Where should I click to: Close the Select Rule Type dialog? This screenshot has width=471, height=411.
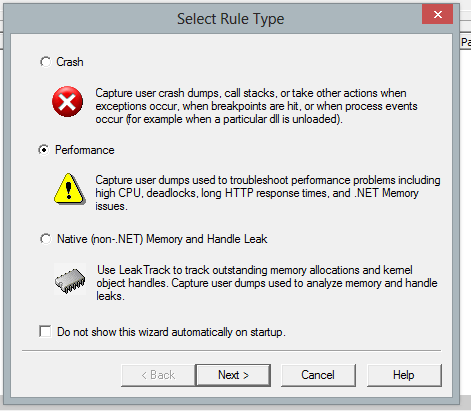(437, 14)
